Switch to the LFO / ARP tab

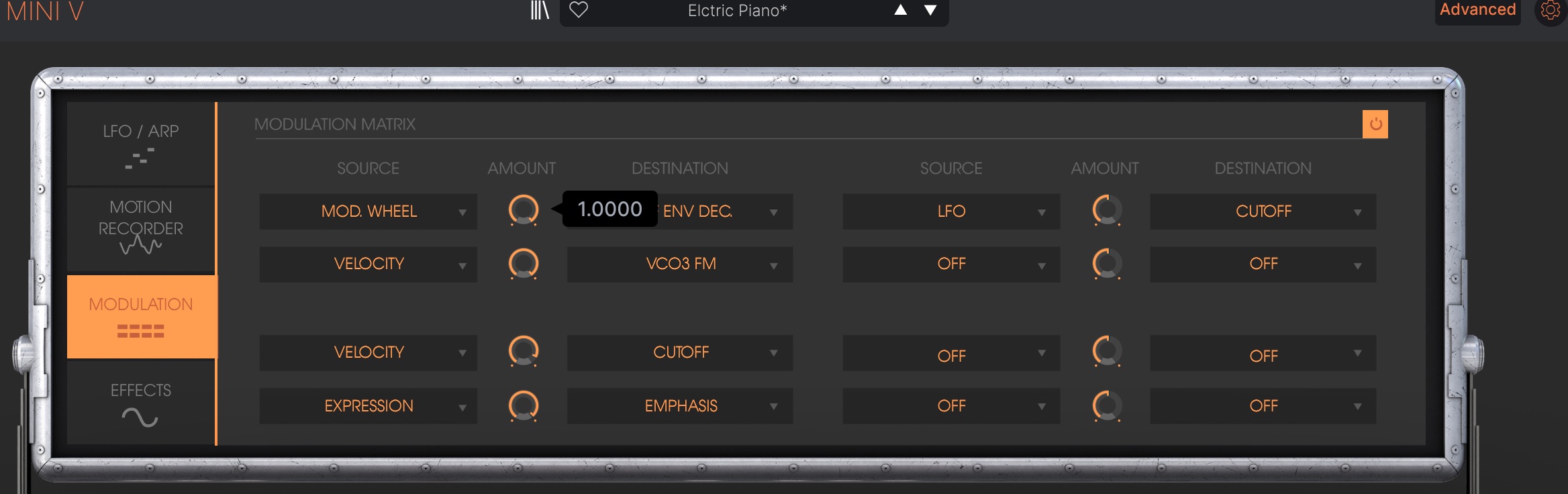pyautogui.click(x=141, y=144)
